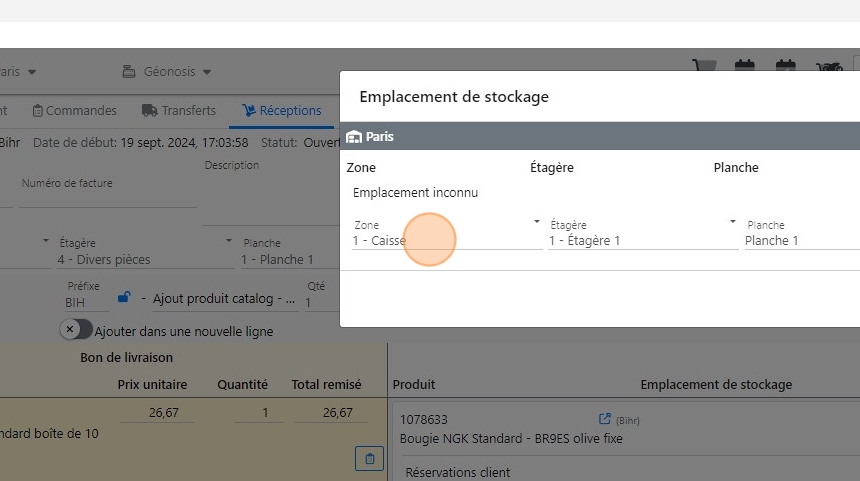
Task: Click the Planche 1 field in dialog
Action: [800, 240]
